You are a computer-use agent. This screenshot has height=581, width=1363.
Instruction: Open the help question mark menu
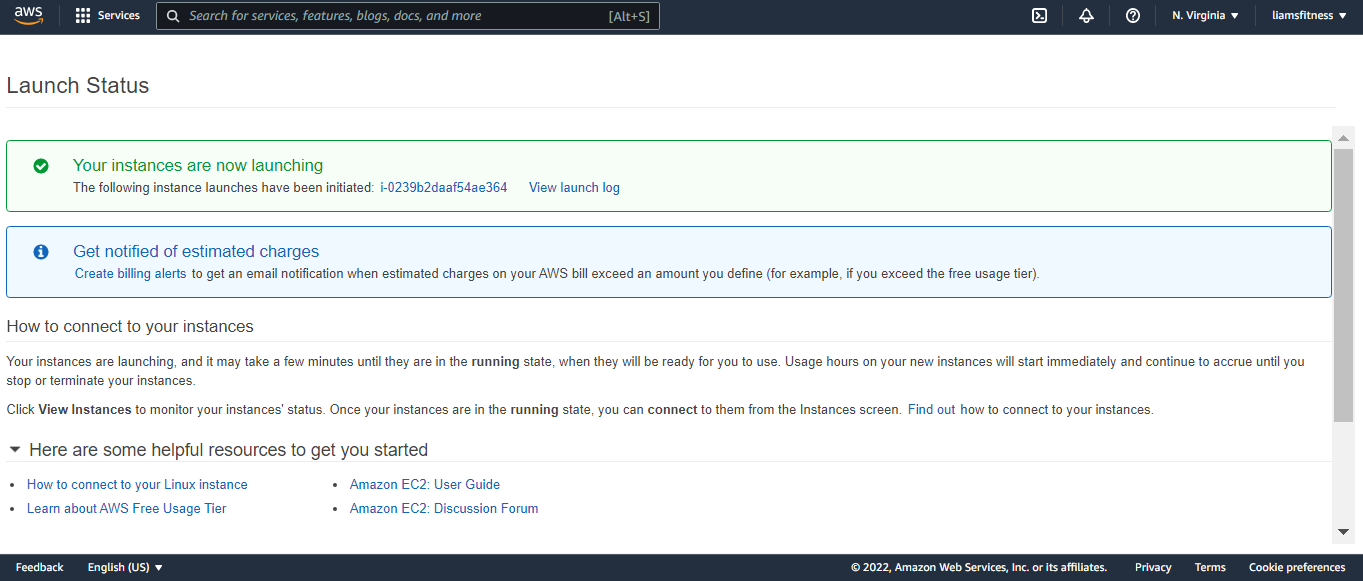click(x=1133, y=16)
